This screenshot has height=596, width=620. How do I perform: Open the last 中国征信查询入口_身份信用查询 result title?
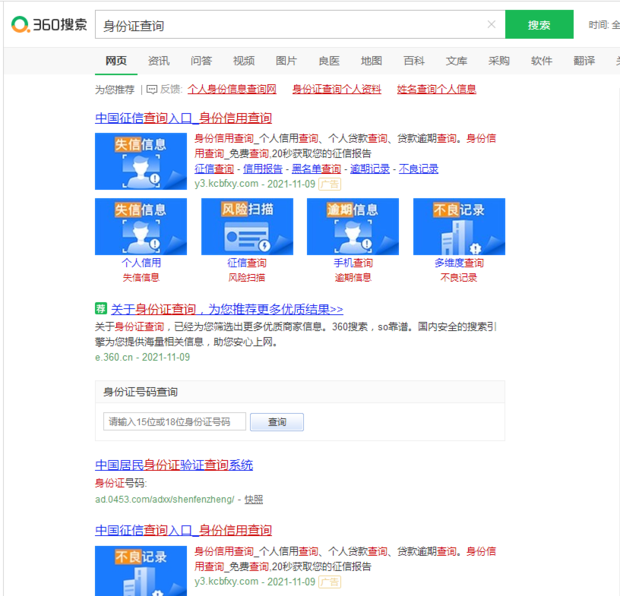click(x=183, y=530)
